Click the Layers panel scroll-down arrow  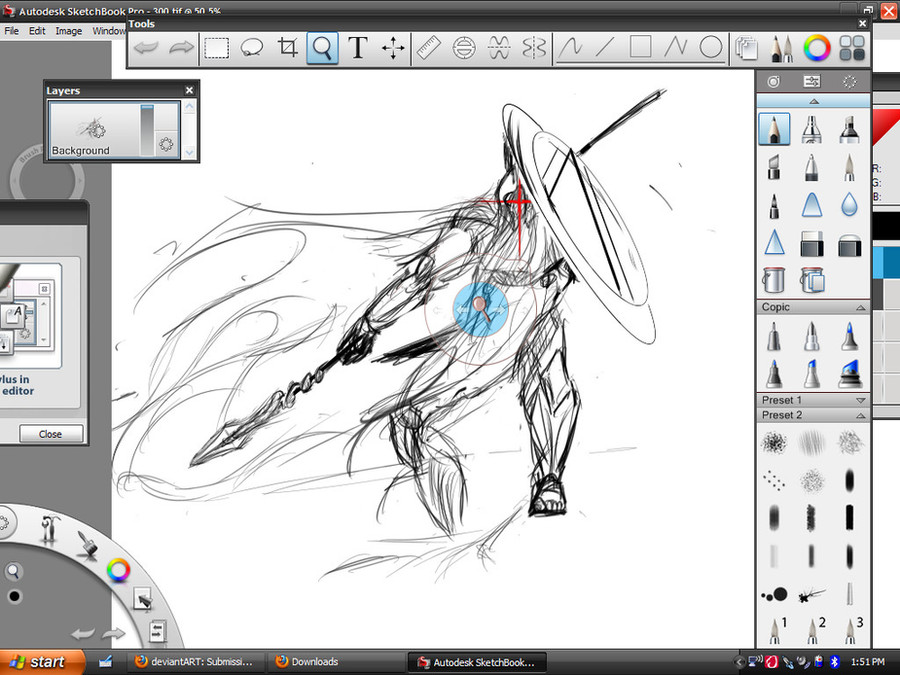(189, 152)
